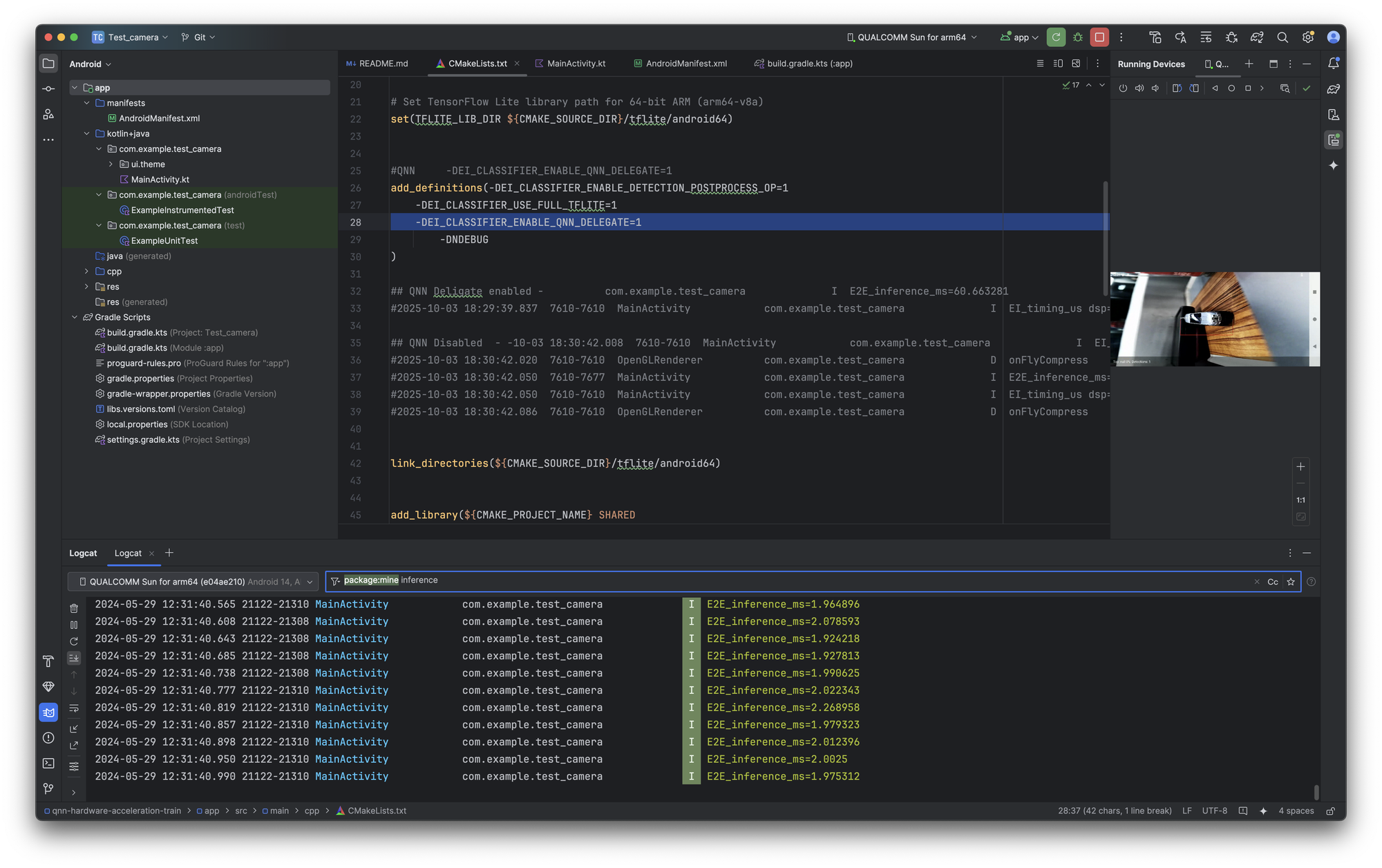Click the debug app bug icon

click(x=1077, y=37)
